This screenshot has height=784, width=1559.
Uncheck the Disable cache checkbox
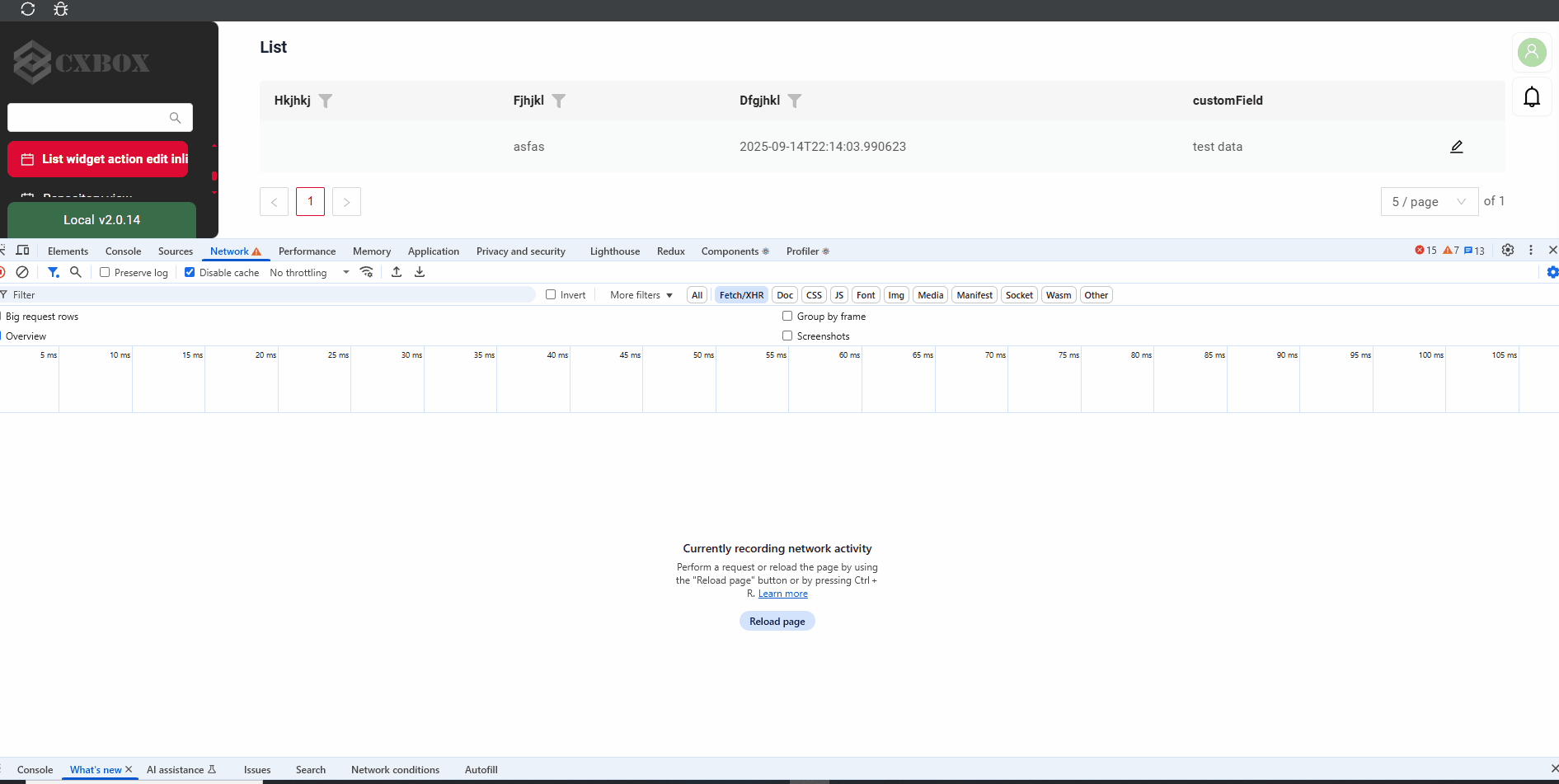coord(190,272)
